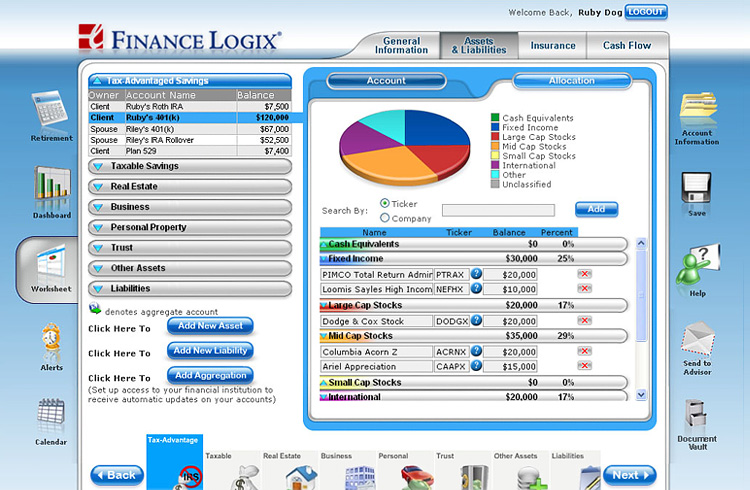This screenshot has width=750, height=490.
Task: Go Back with the Back button
Action: (x=117, y=475)
